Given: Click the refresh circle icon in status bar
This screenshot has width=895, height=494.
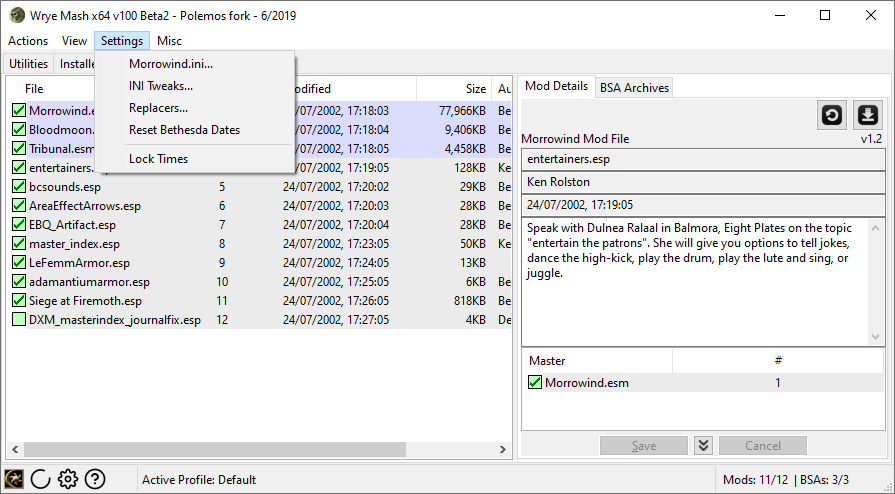Looking at the screenshot, I should tap(41, 479).
